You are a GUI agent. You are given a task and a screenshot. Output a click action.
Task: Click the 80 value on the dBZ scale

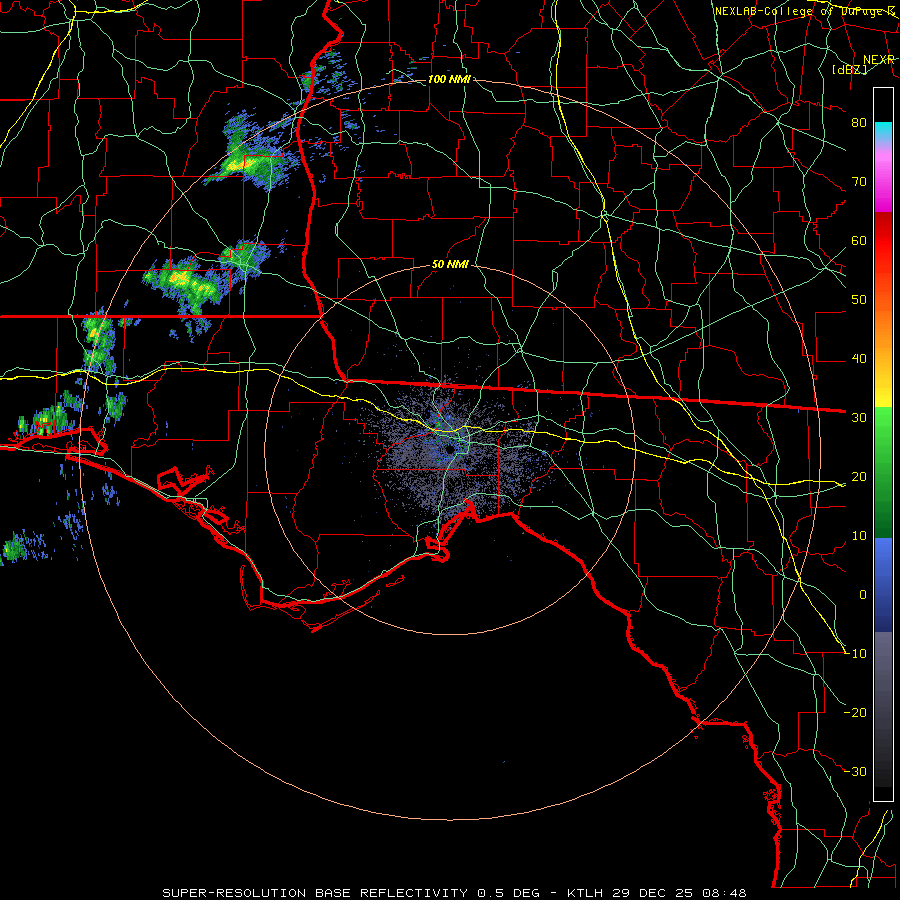(859, 123)
